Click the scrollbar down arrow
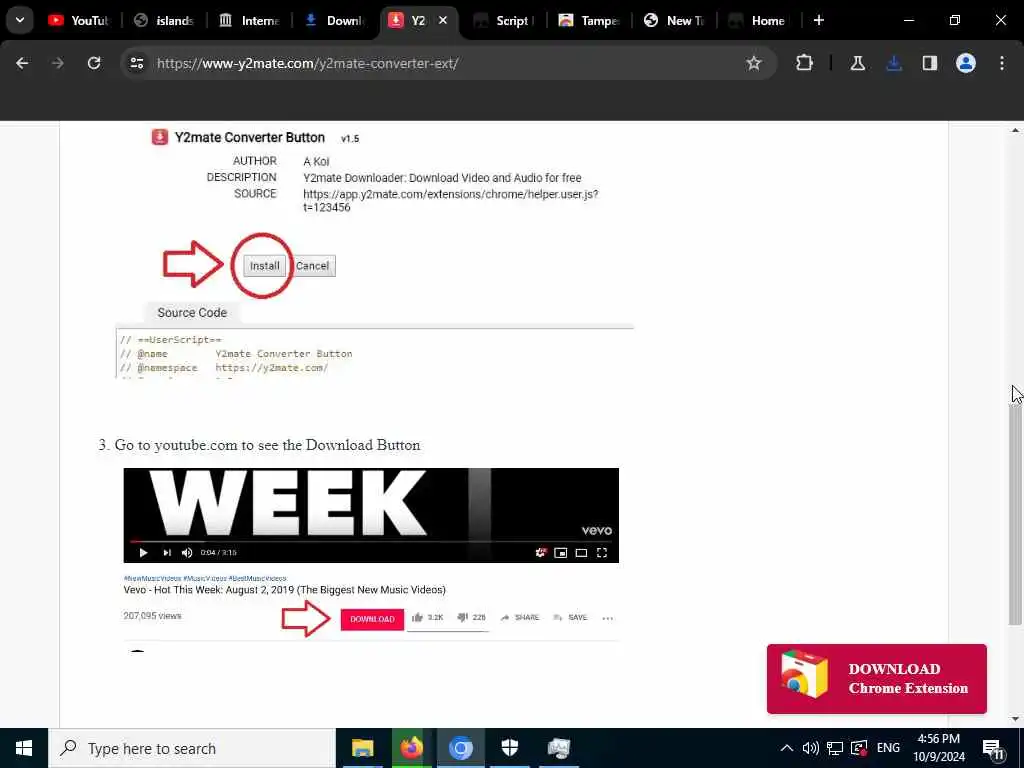 pos(1015,719)
